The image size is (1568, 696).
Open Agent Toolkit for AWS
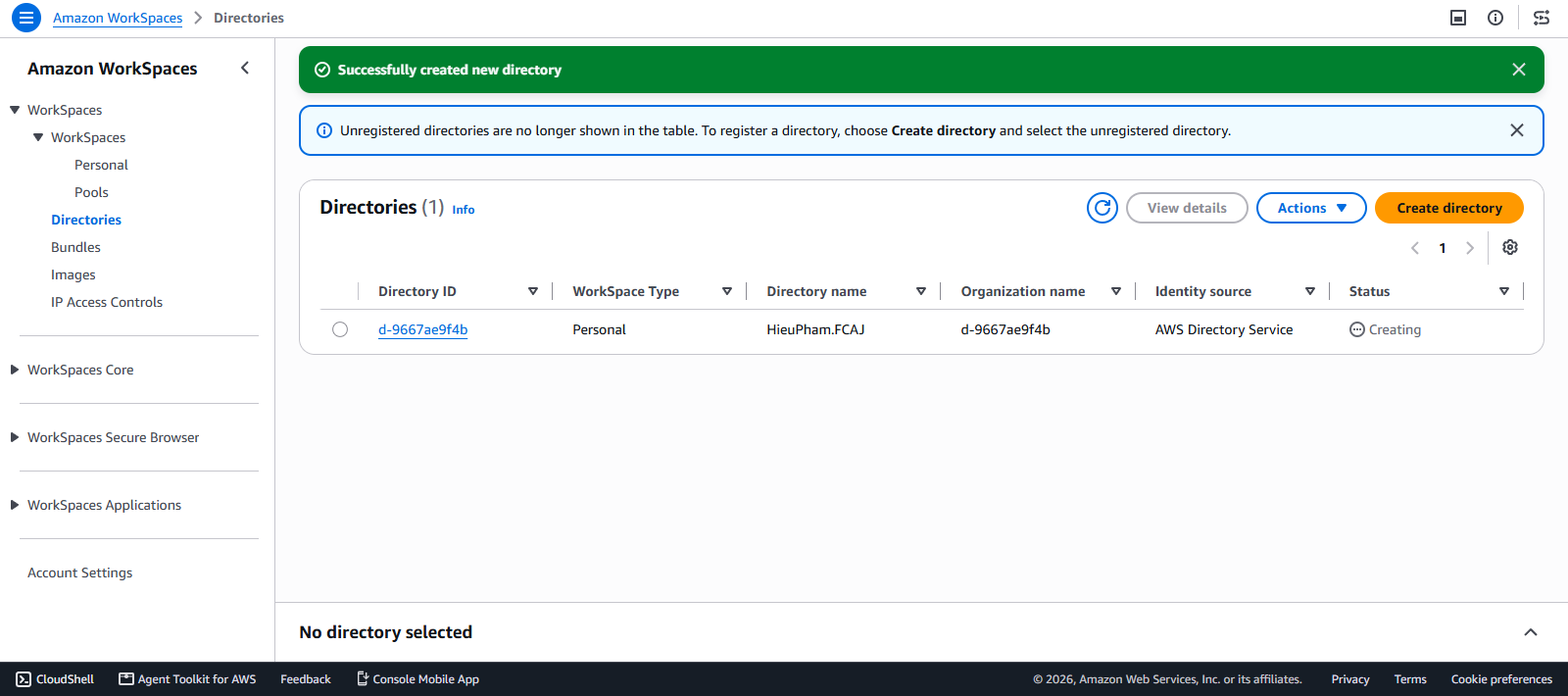187,679
